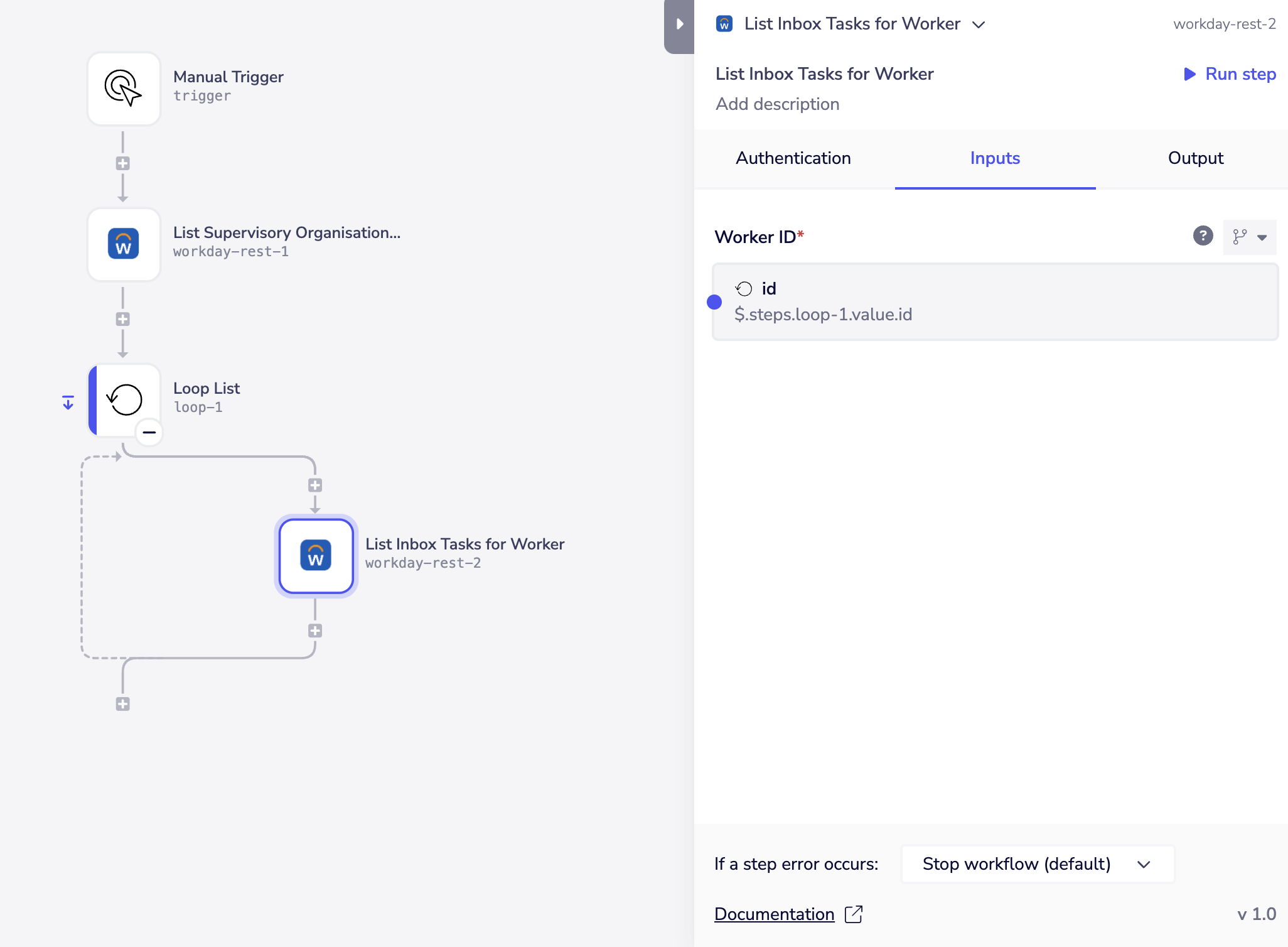Viewport: 1288px width, 947px height.
Task: Add step below Manual Trigger with plus
Action: 123,163
